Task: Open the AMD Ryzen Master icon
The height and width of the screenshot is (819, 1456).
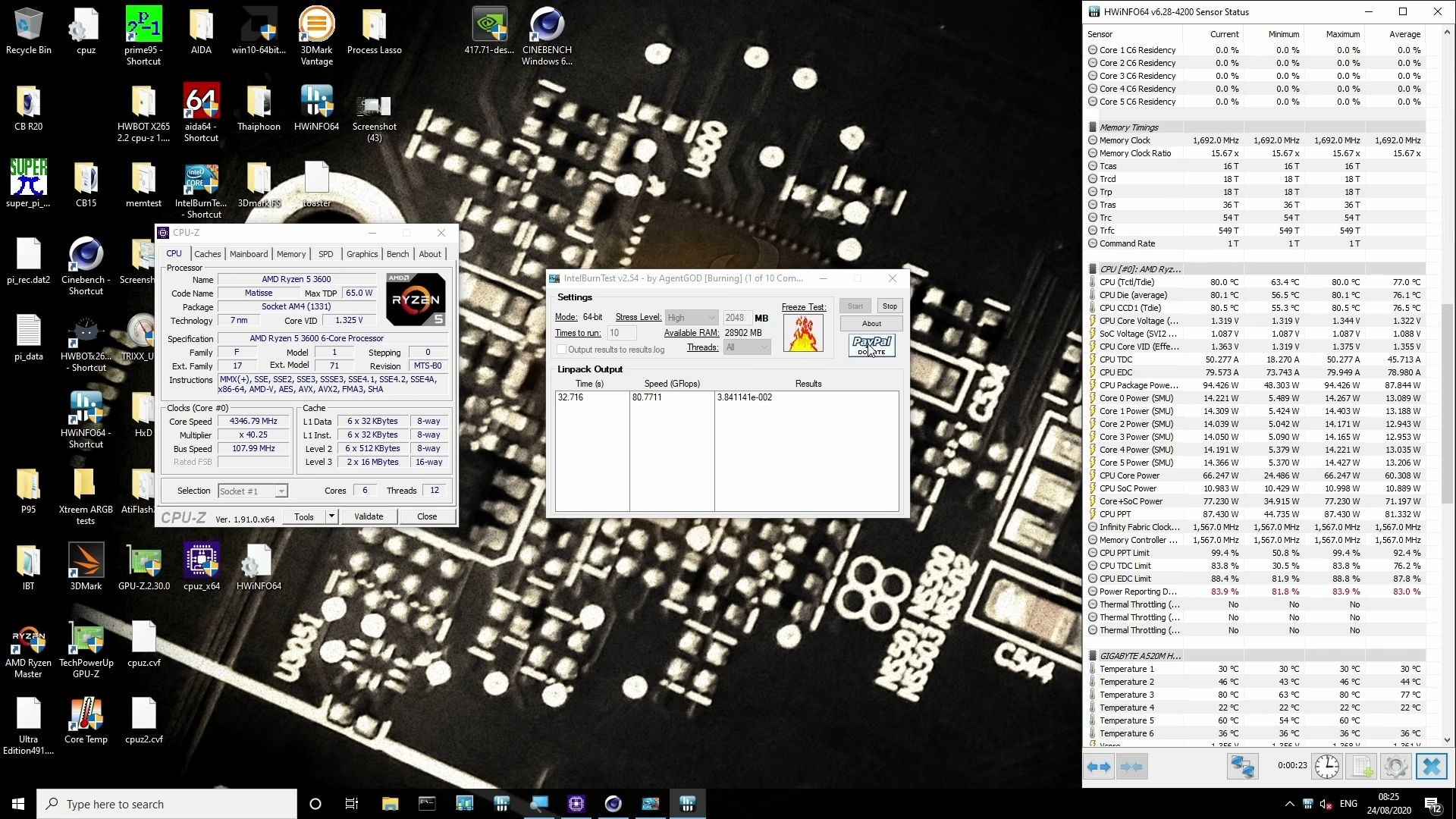Action: click(28, 651)
